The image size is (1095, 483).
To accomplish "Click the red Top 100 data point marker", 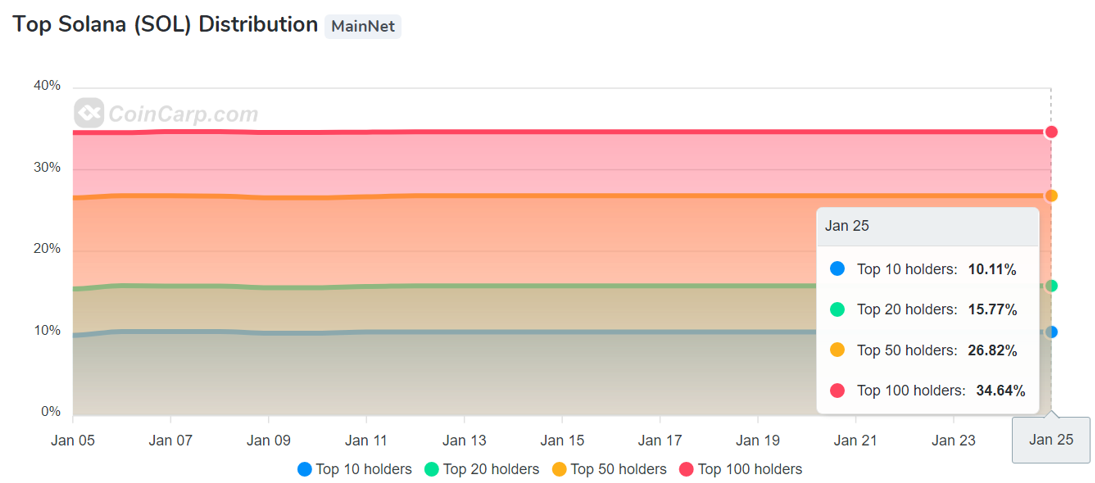I will click(1051, 132).
